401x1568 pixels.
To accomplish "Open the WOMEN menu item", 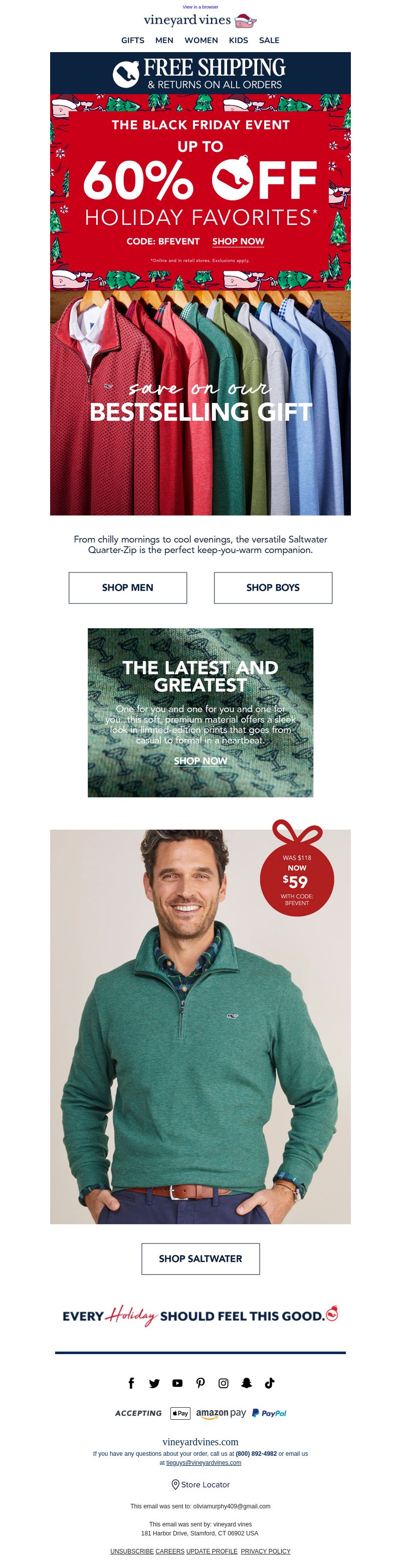I will tap(201, 40).
